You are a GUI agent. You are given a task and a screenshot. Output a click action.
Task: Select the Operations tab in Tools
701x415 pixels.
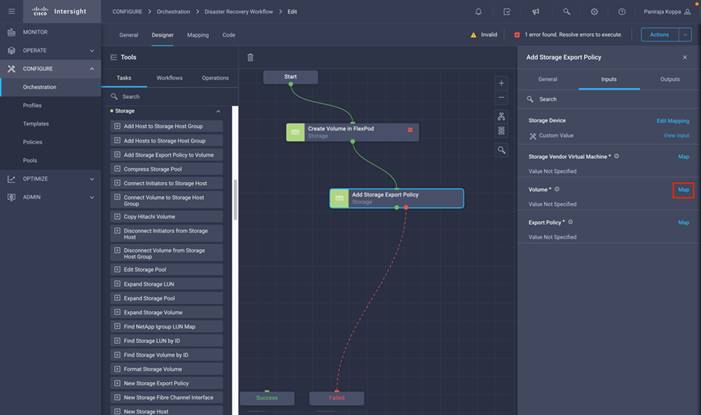tap(215, 78)
